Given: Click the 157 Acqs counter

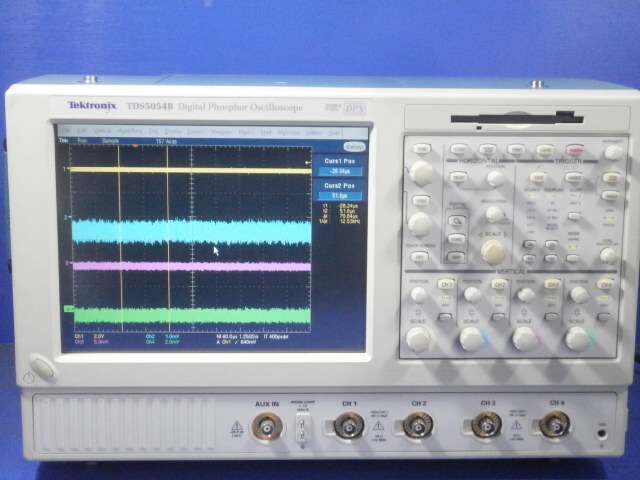Looking at the screenshot, I should (x=166, y=141).
